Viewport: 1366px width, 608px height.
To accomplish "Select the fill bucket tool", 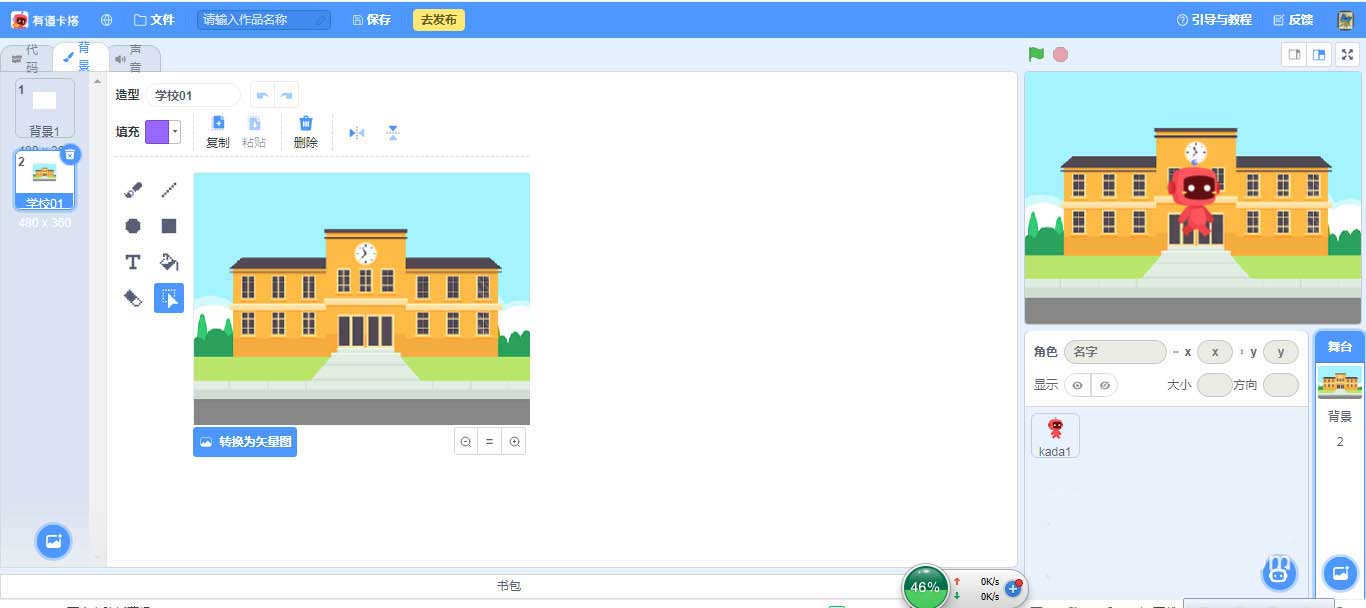I will pos(168,262).
